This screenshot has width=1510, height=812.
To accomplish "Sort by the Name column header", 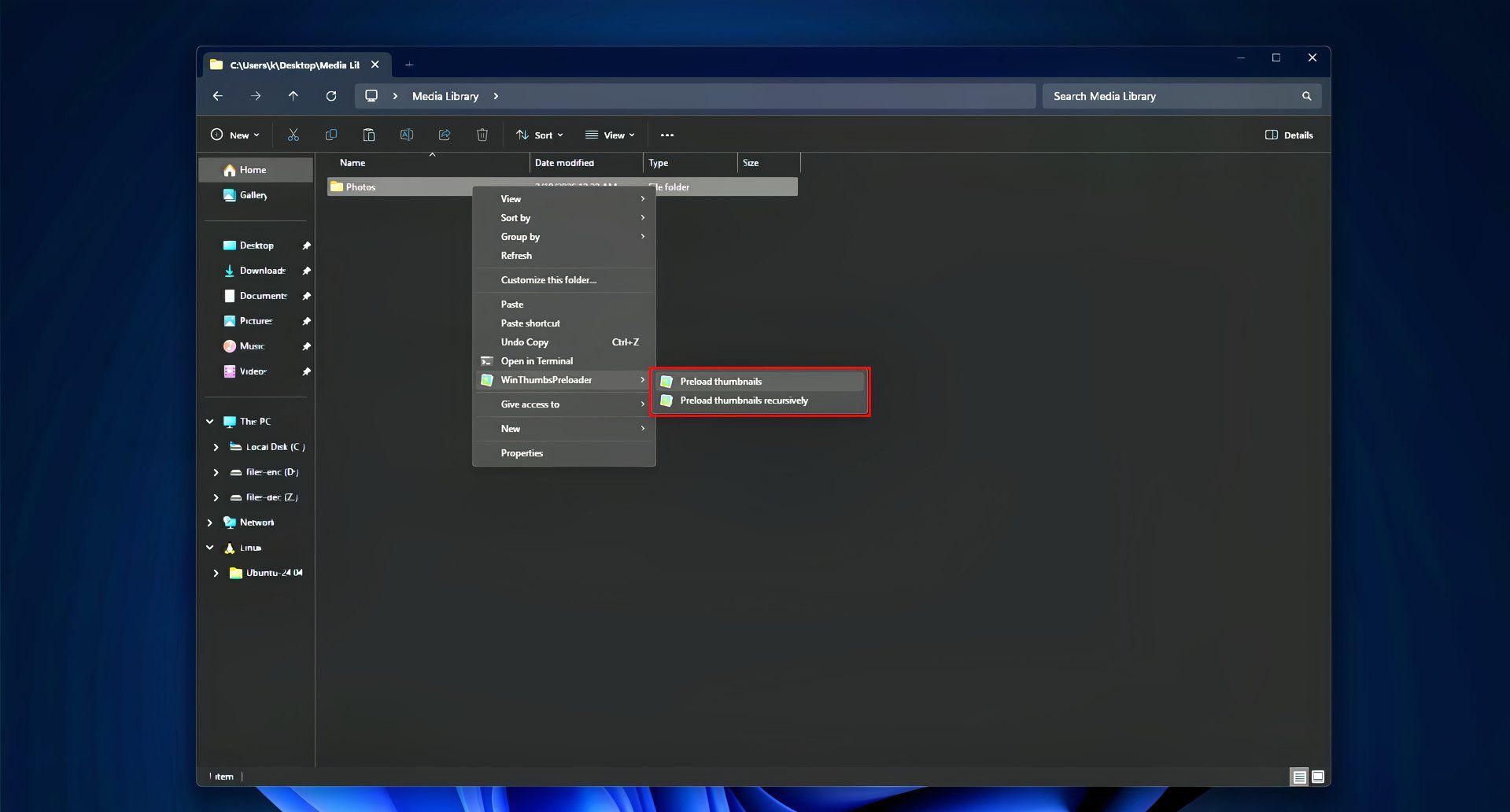I will click(428, 163).
